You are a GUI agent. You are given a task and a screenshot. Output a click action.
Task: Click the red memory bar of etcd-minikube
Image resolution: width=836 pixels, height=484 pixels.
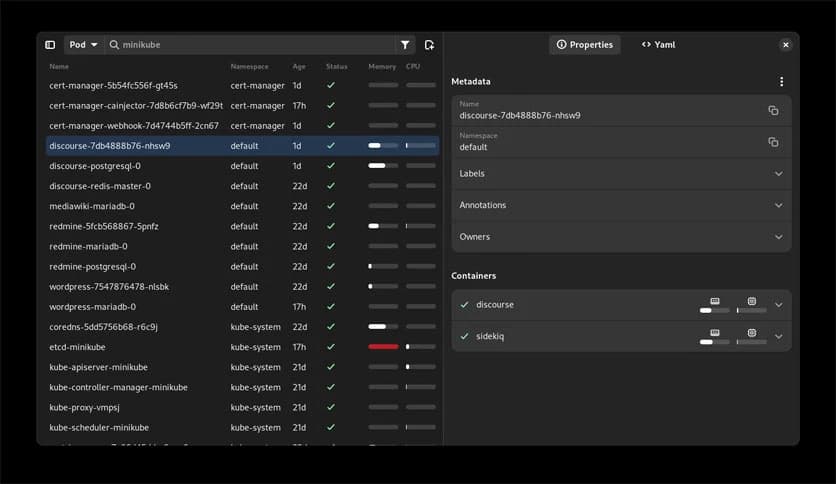tap(383, 347)
